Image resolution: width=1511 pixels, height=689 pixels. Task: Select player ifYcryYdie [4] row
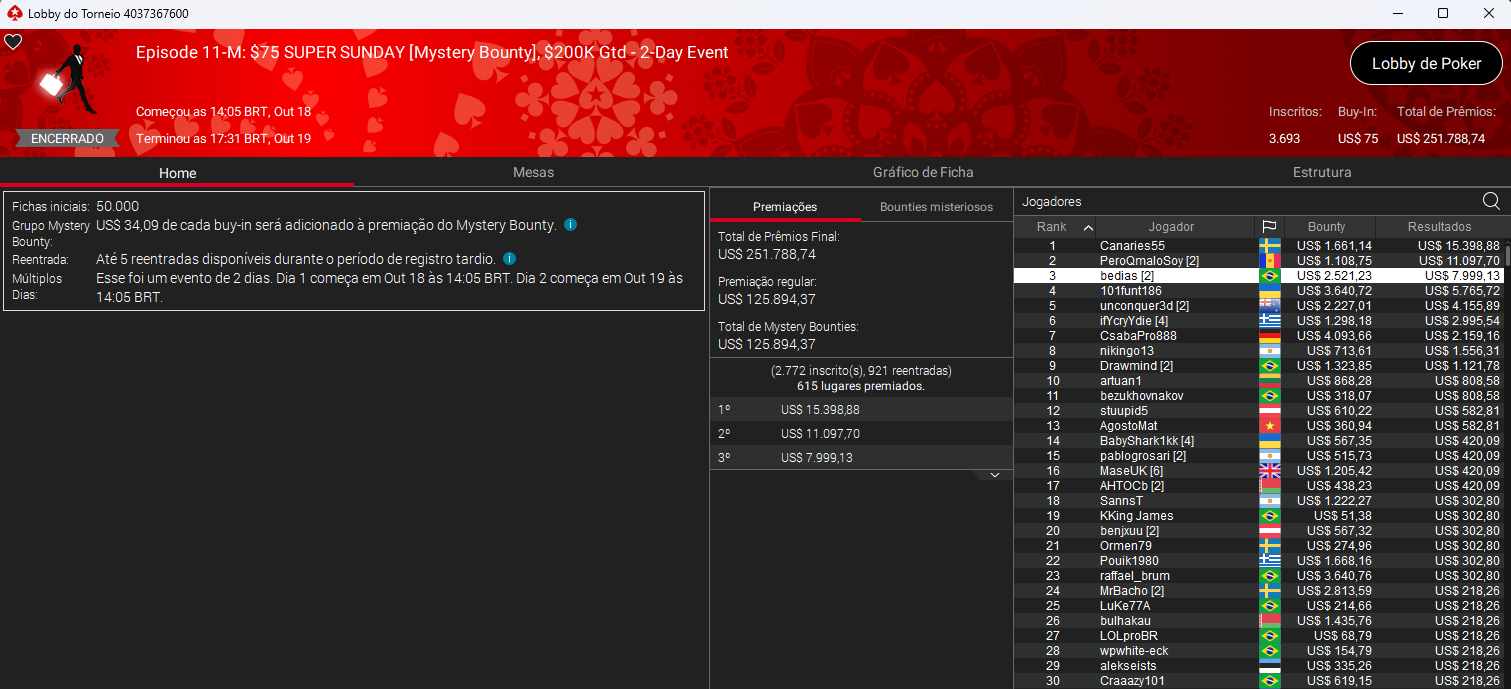(x=1260, y=321)
